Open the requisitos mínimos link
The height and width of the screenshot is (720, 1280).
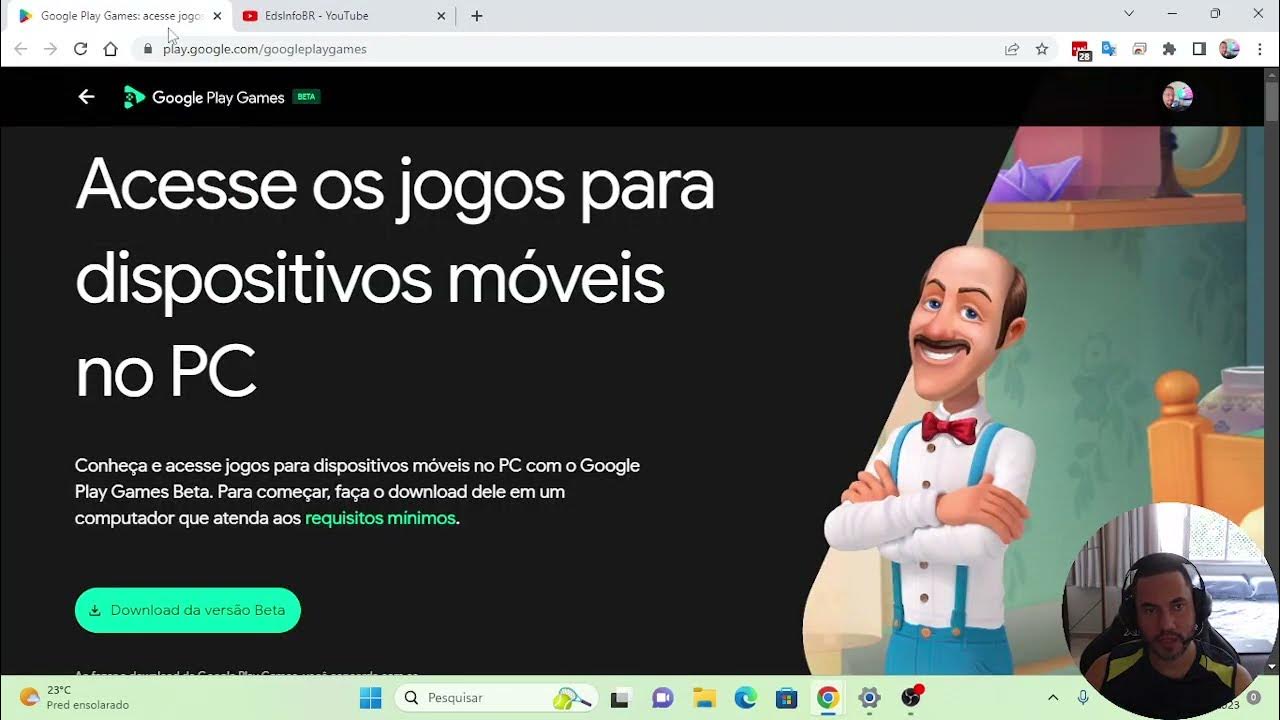click(x=380, y=518)
